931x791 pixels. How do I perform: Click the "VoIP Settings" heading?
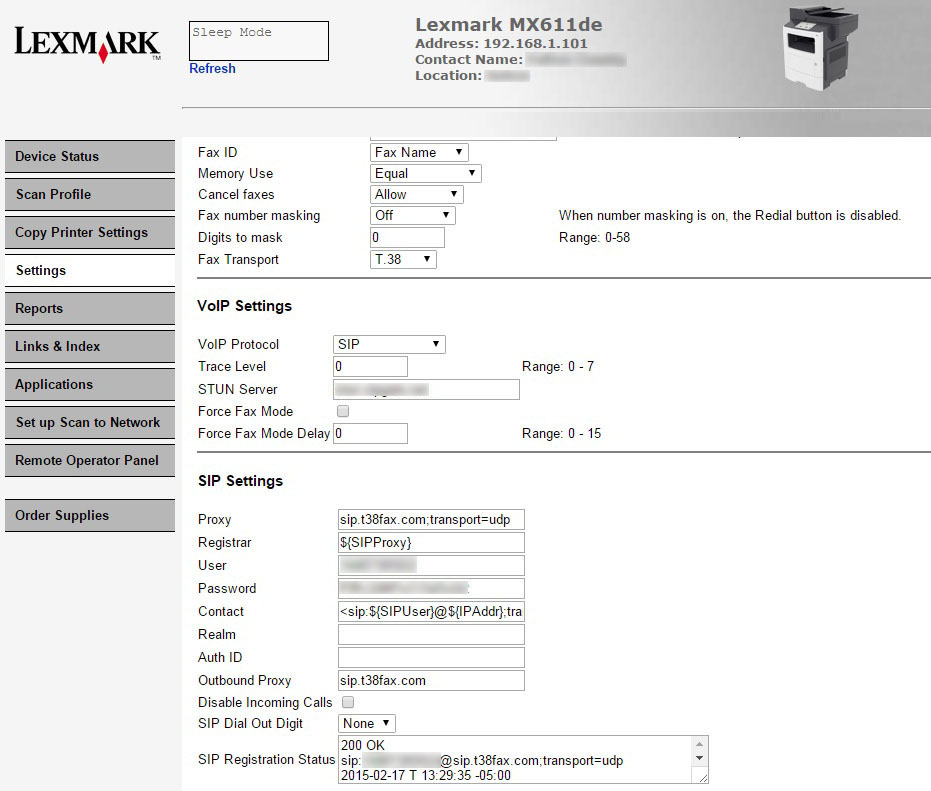(x=245, y=306)
